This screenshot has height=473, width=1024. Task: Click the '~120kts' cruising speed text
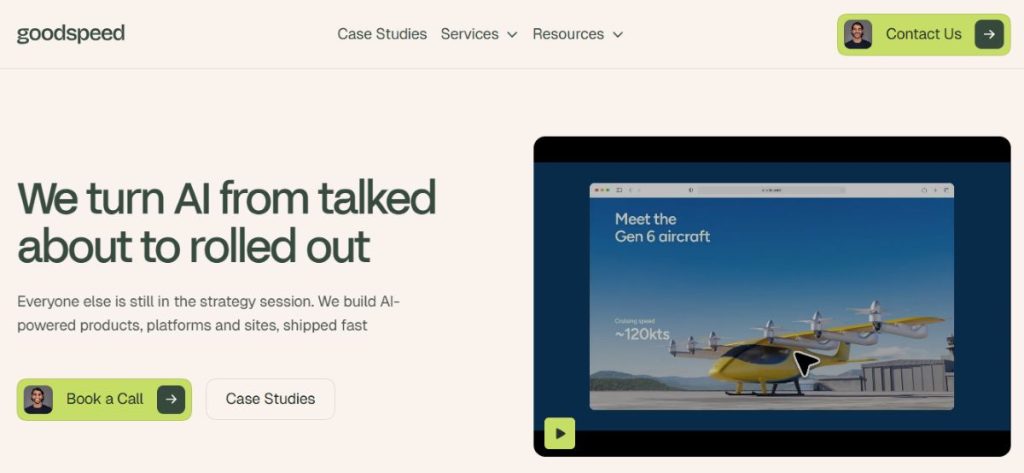pyautogui.click(x=642, y=334)
